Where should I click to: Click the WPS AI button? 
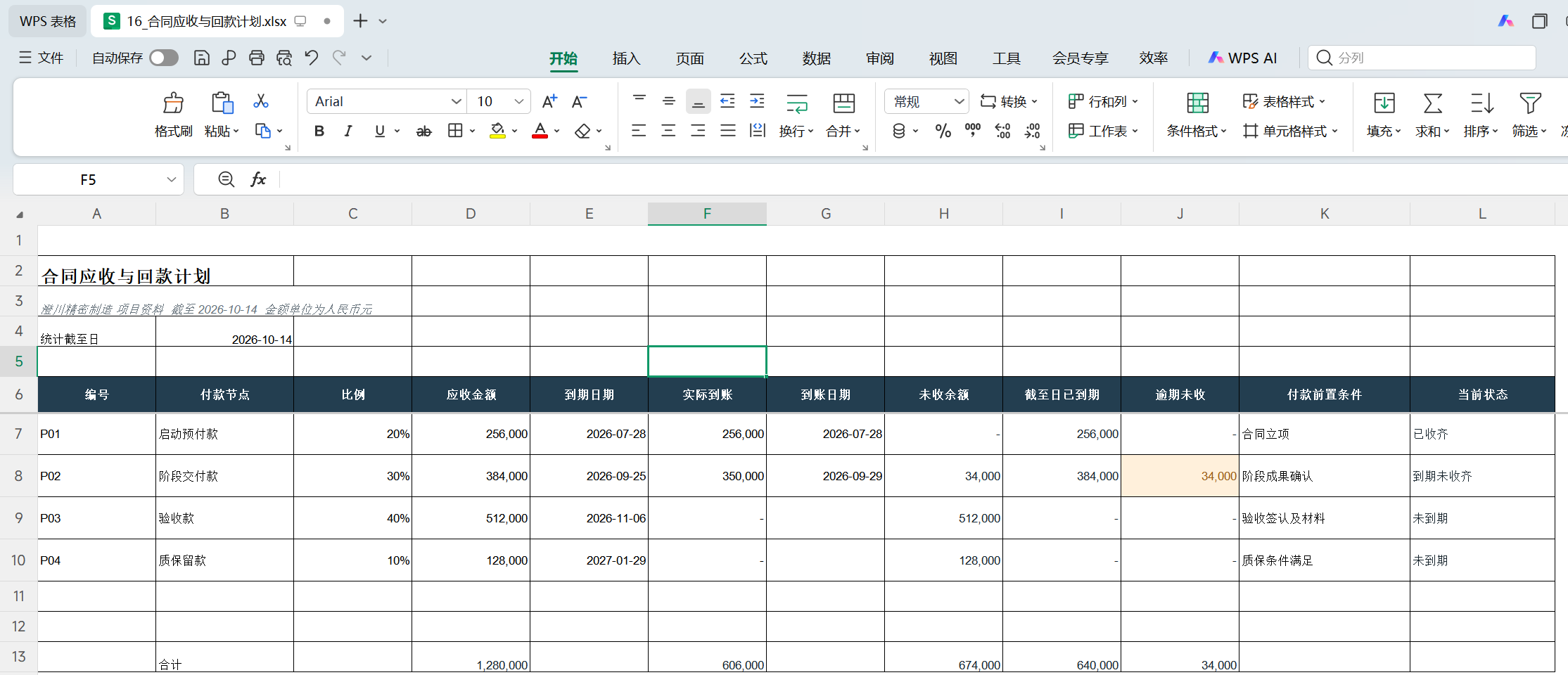click(x=1242, y=58)
